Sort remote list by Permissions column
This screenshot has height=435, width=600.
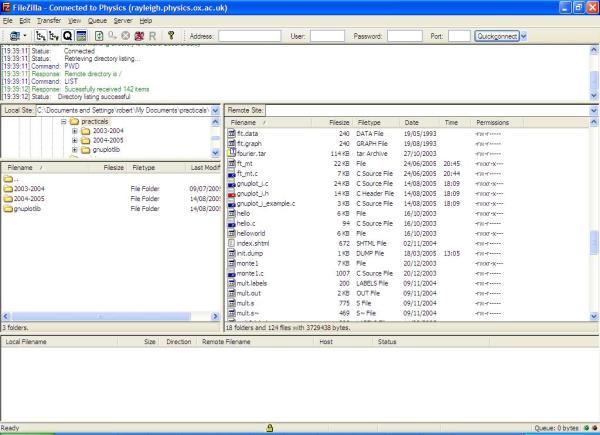pos(497,122)
